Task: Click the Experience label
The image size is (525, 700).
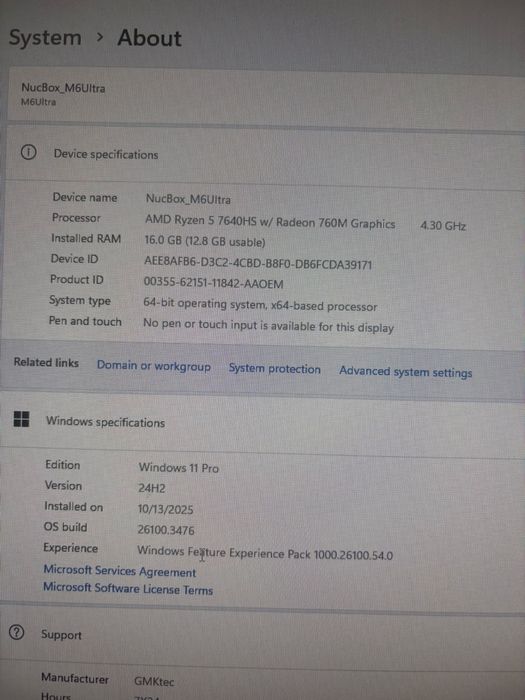Action: point(71,548)
